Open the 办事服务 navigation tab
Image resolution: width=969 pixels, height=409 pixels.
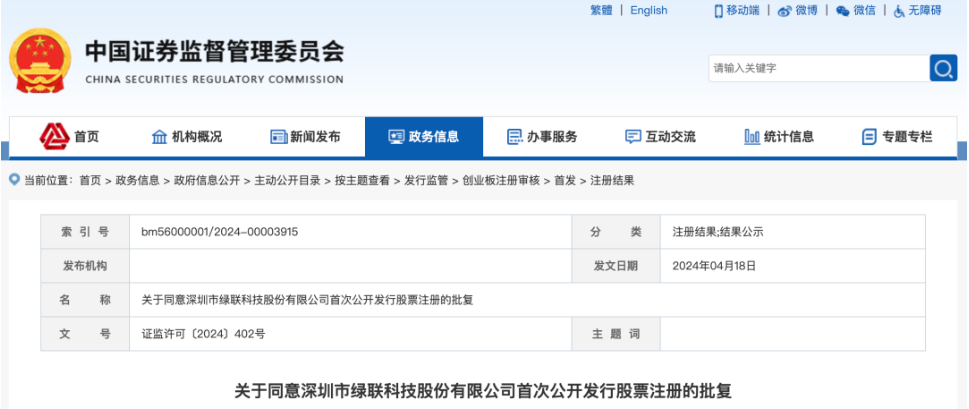tap(542, 137)
